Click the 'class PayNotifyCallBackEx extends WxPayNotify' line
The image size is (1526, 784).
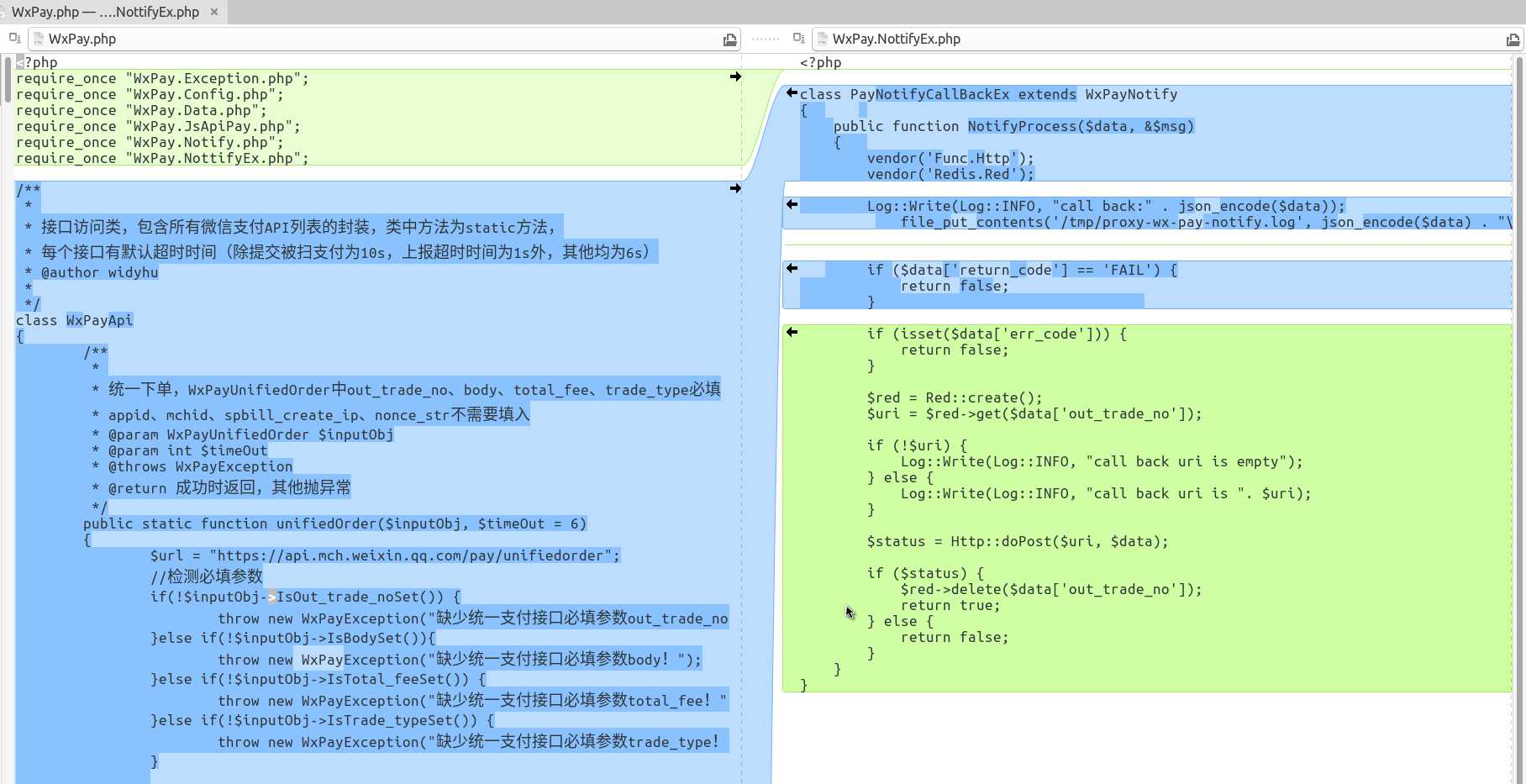click(989, 94)
